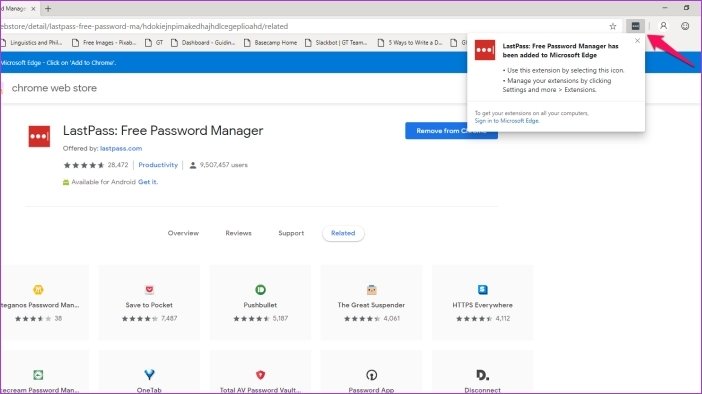
Task: Click Remove from Chrome button
Action: [x=451, y=131]
